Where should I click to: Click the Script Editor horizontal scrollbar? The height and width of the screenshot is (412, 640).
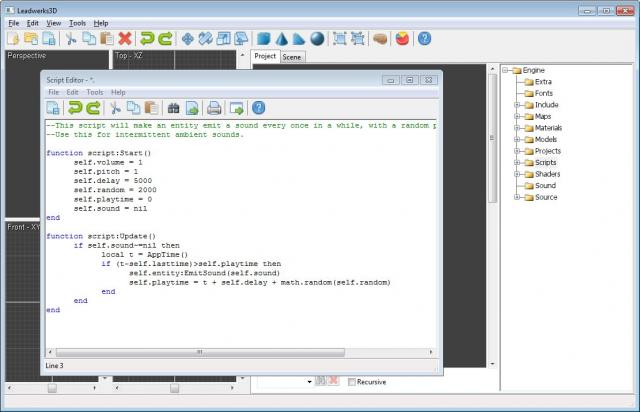click(200, 352)
